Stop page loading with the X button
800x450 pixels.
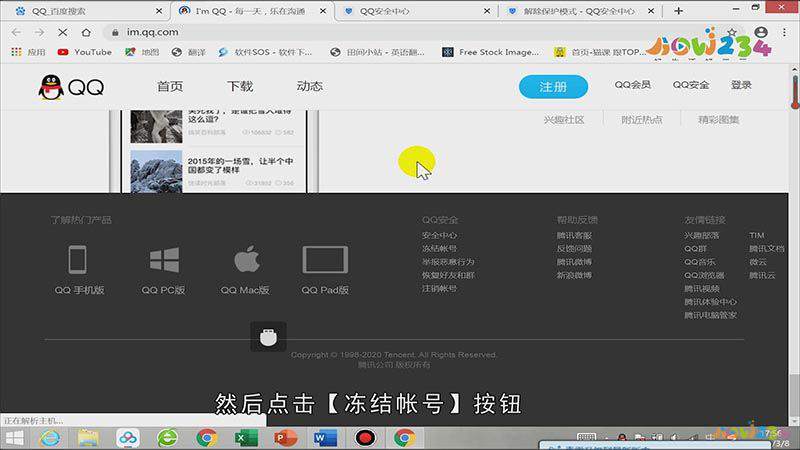(x=63, y=32)
